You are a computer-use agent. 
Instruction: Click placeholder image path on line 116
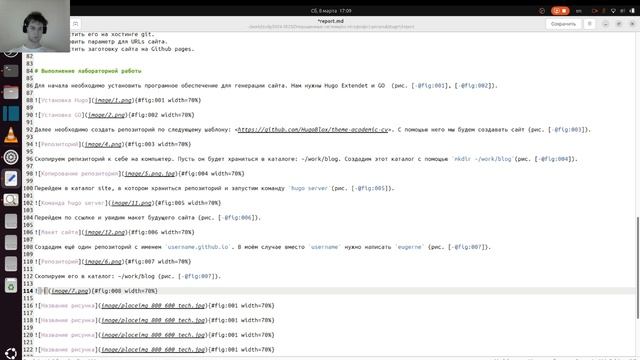coord(153,306)
